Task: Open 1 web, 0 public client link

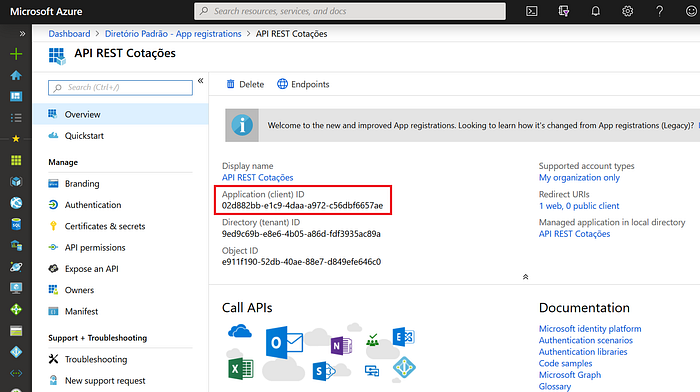Action: 579,206
